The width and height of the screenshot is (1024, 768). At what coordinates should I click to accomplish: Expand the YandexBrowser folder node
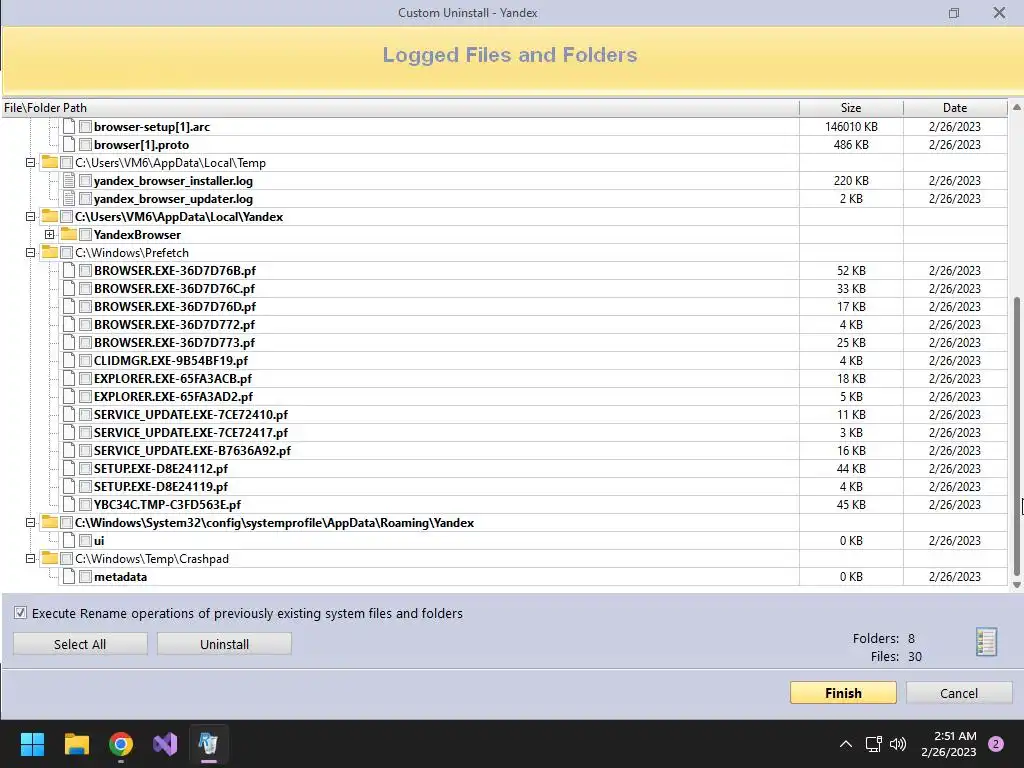point(50,234)
